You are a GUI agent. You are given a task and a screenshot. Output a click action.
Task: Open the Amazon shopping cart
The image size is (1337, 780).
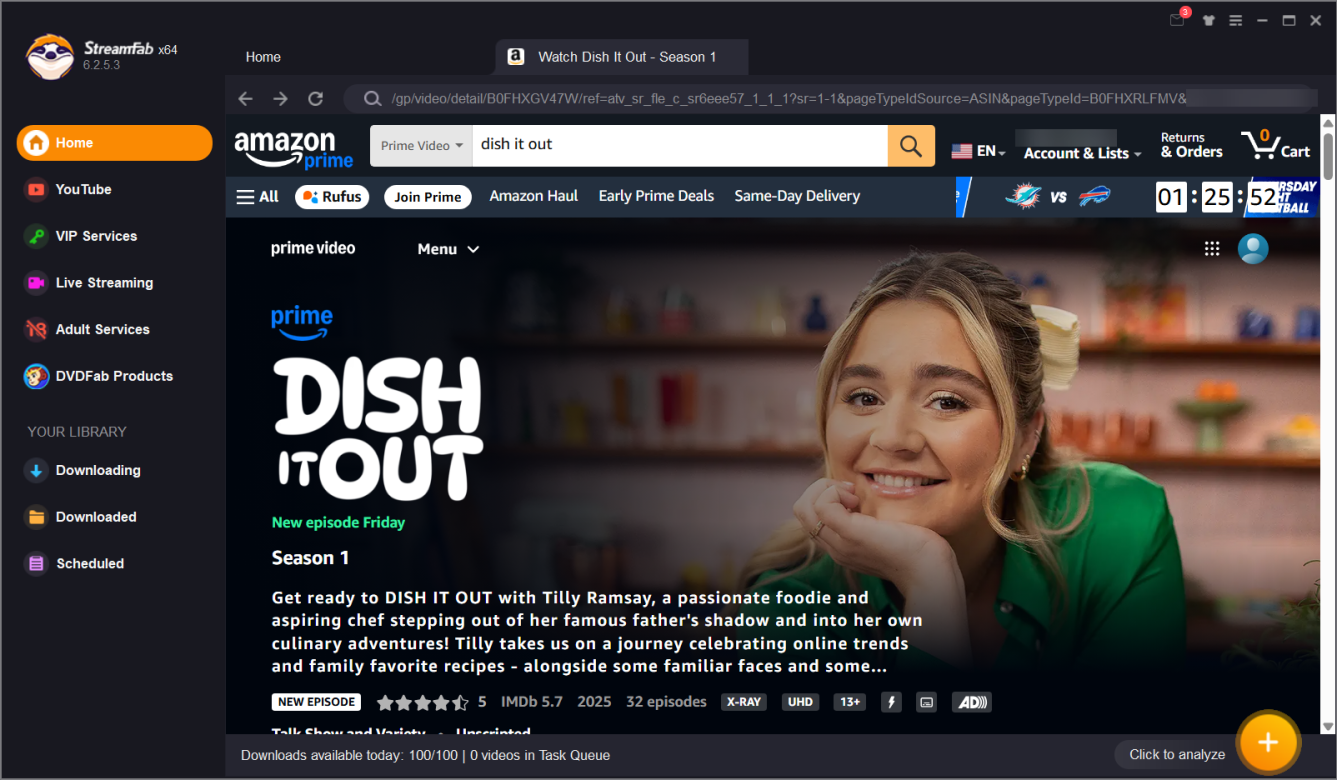pyautogui.click(x=1276, y=145)
